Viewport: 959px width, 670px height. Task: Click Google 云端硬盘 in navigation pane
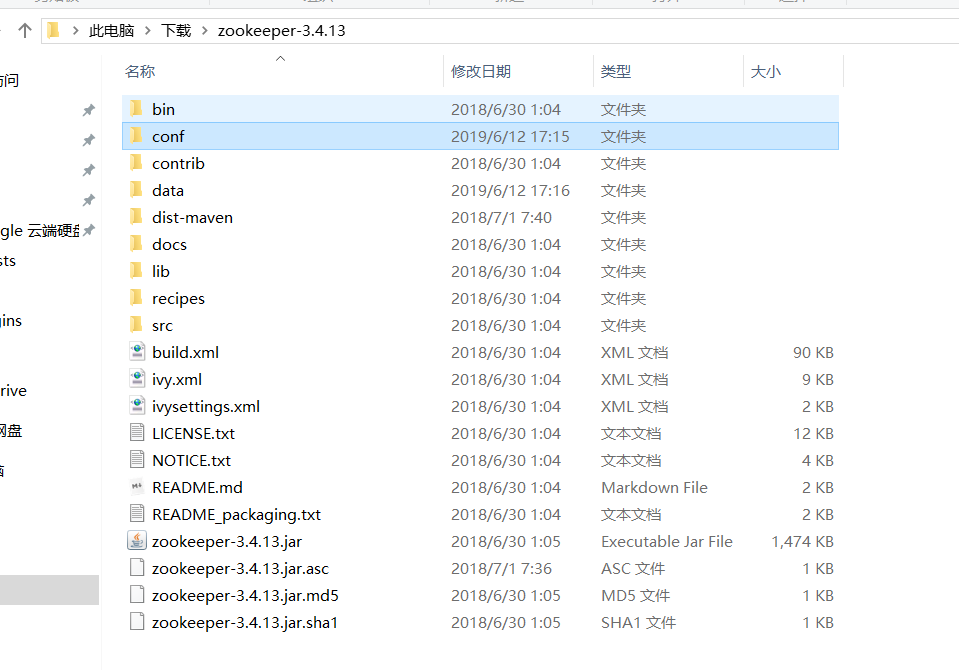(40, 231)
